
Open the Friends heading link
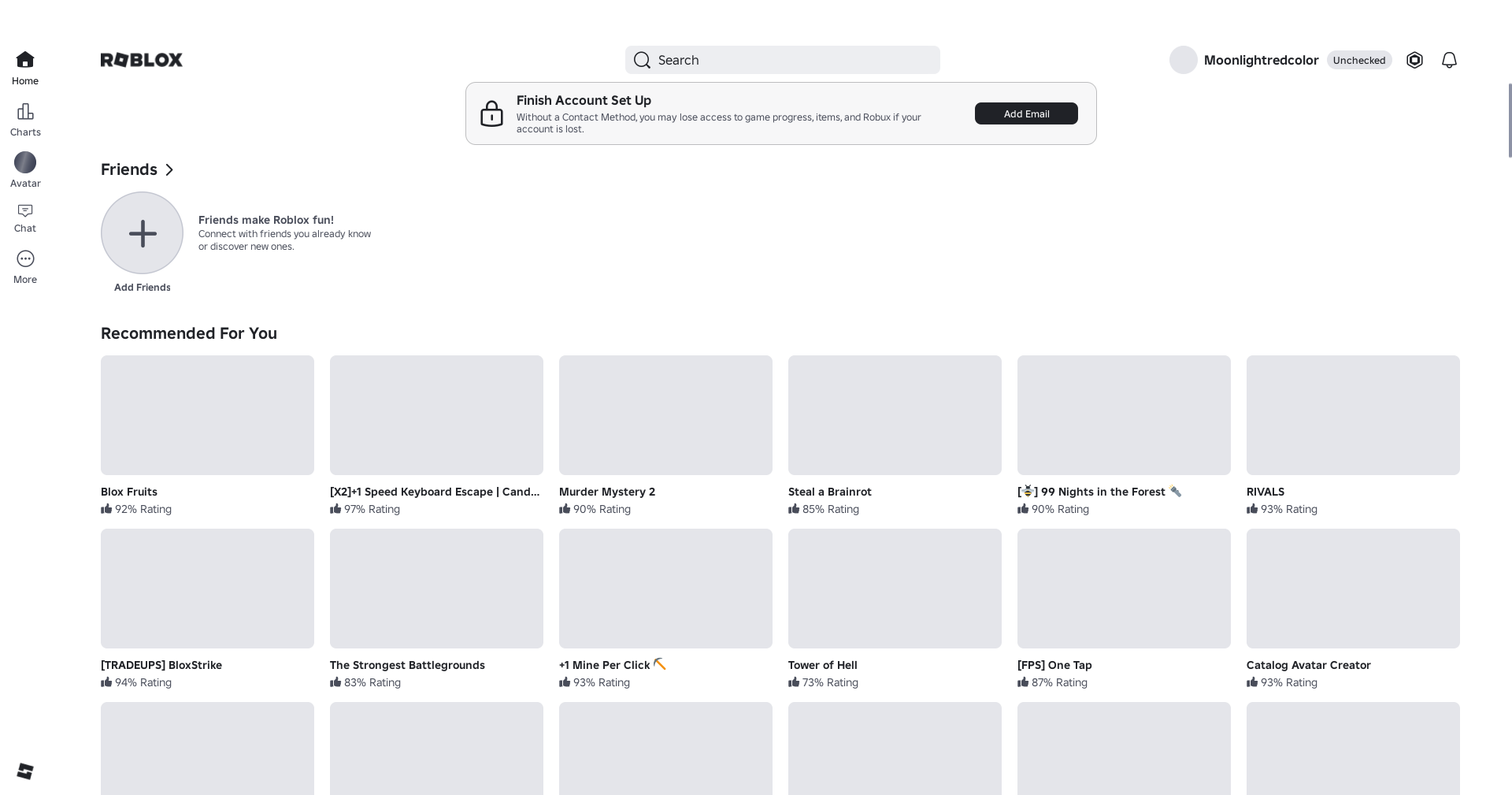129,169
